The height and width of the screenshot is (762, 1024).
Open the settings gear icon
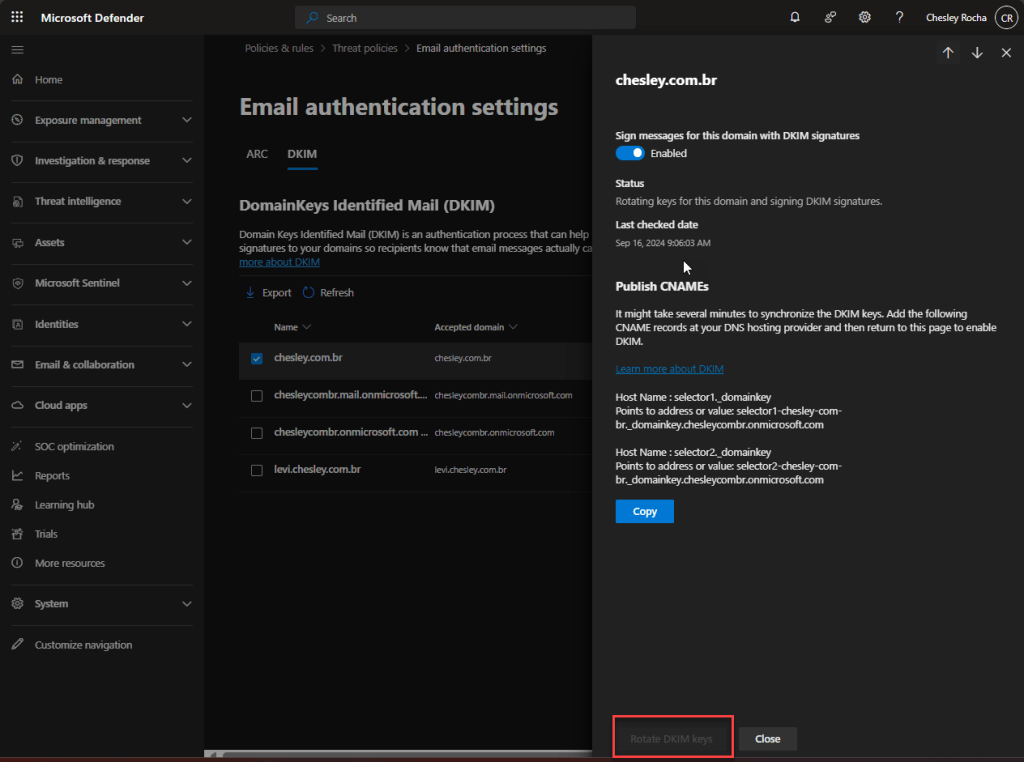(865, 18)
